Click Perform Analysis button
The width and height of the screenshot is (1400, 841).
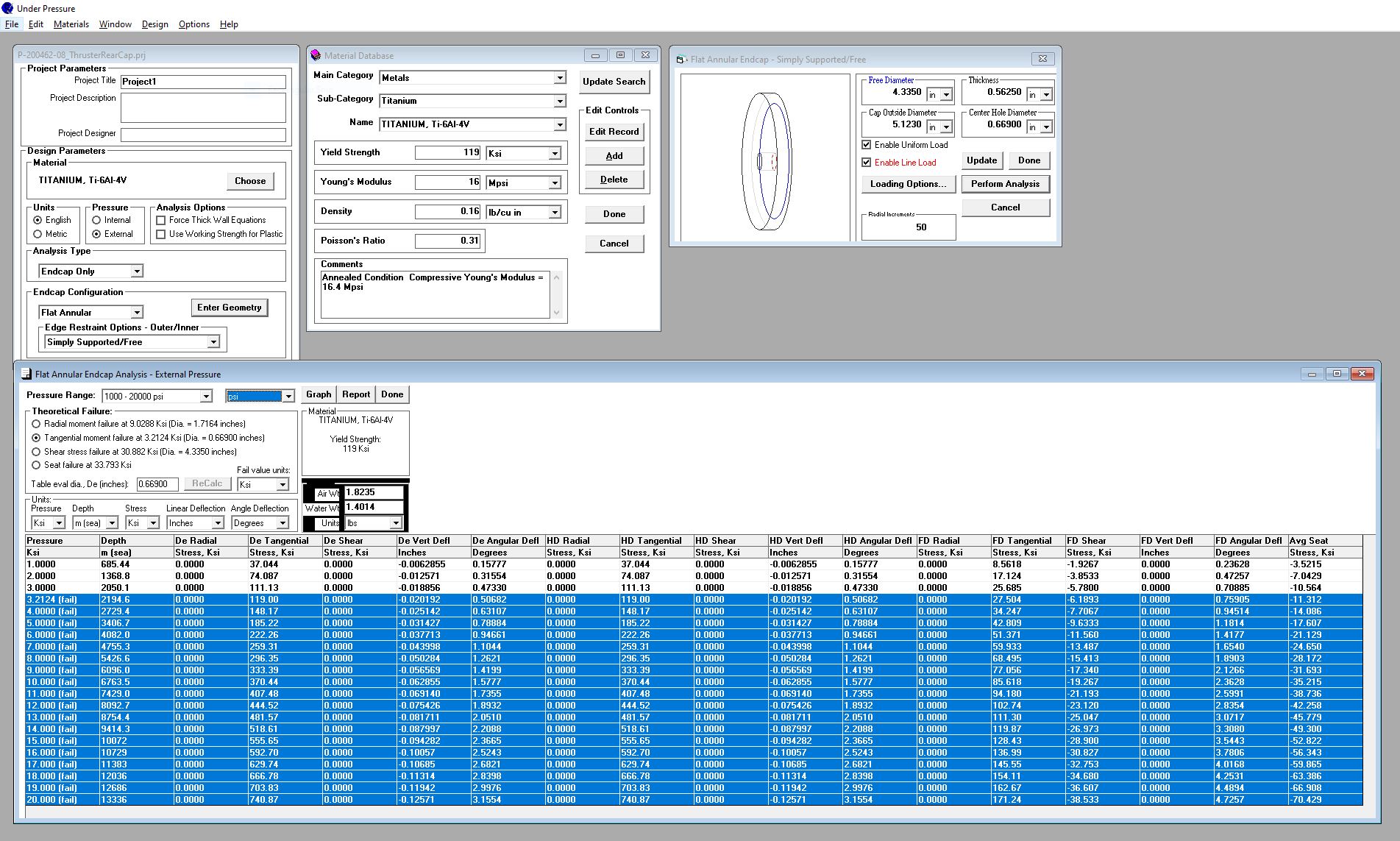[1006, 184]
